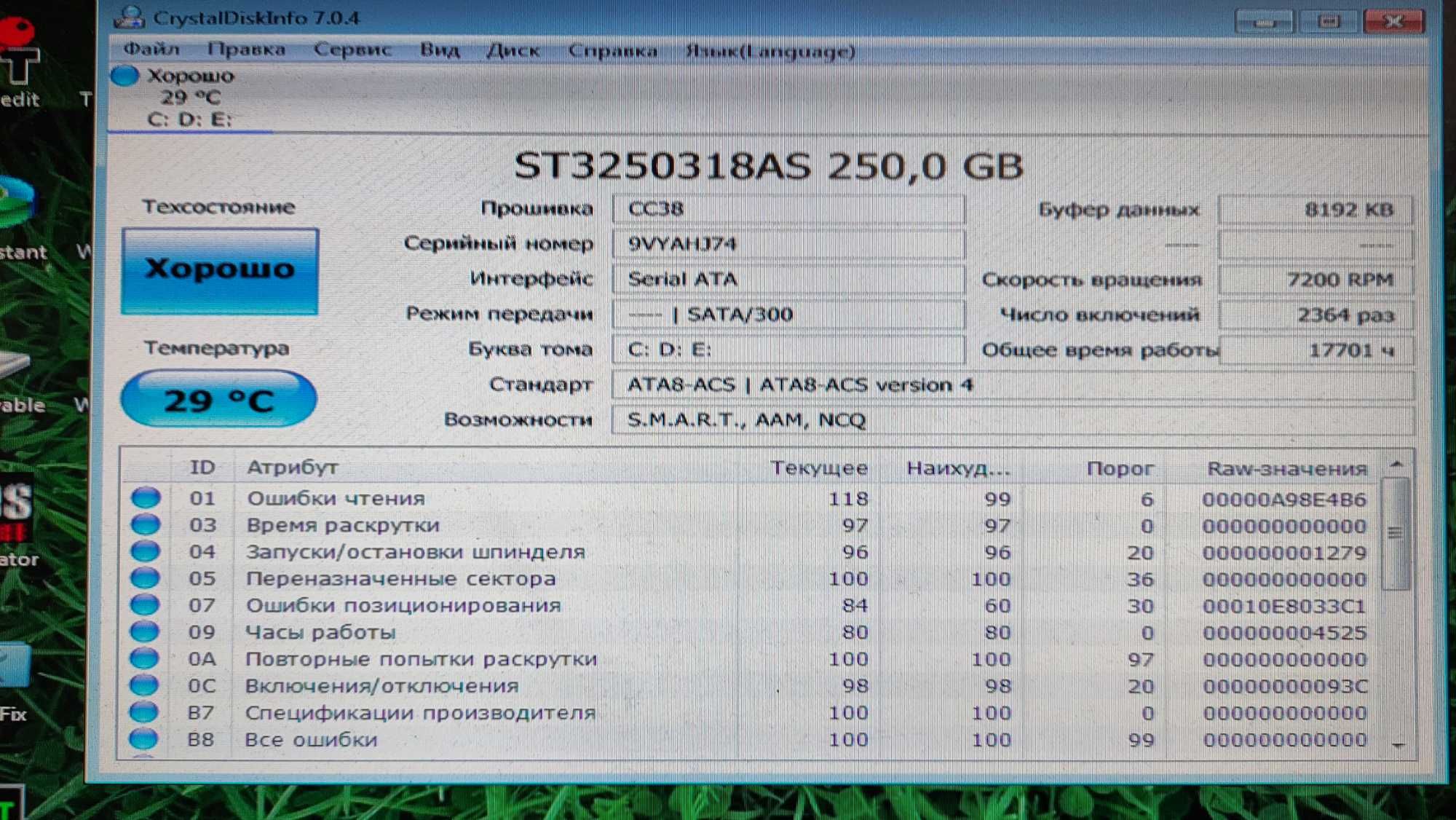Click status circle for 0C Включения/отключения
This screenshot has width=1456, height=820.
[144, 685]
